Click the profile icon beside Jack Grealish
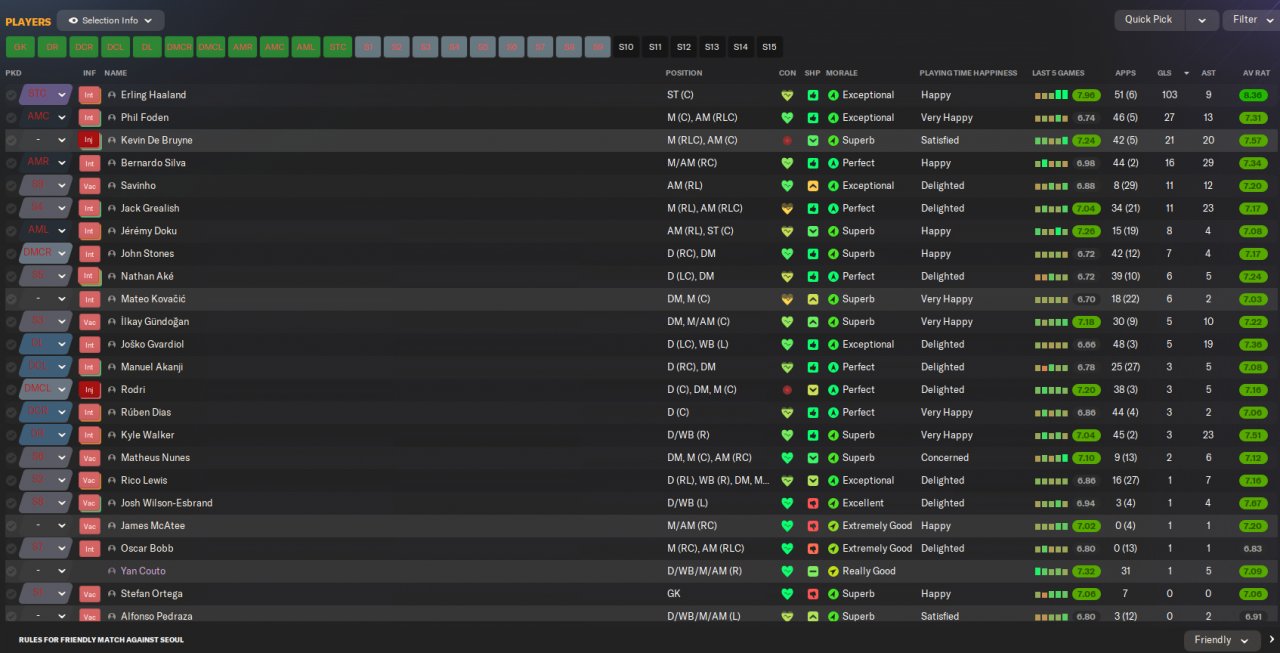Screen dimensions: 1280x653 point(112,209)
